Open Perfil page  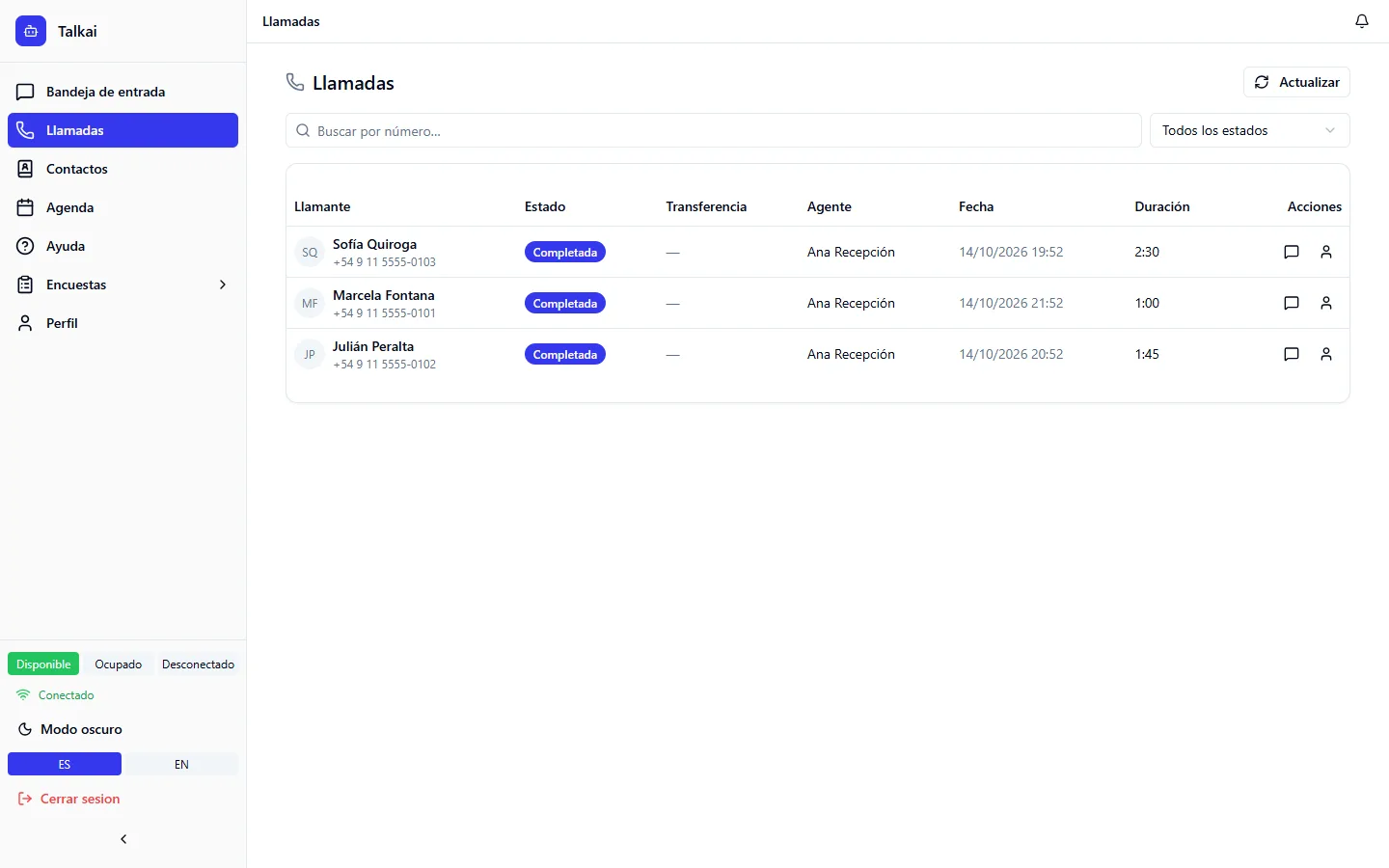tap(123, 323)
